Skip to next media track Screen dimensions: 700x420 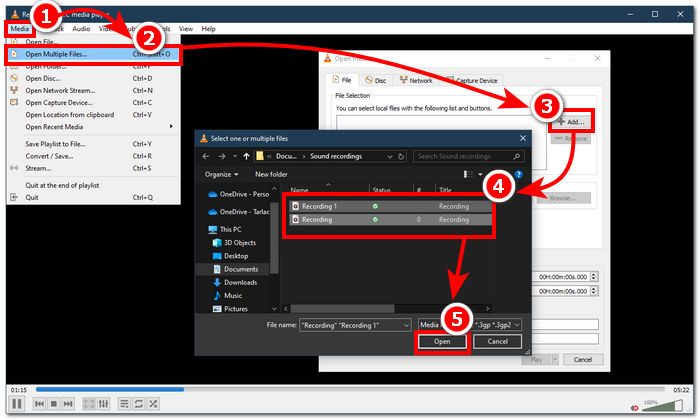(68, 404)
